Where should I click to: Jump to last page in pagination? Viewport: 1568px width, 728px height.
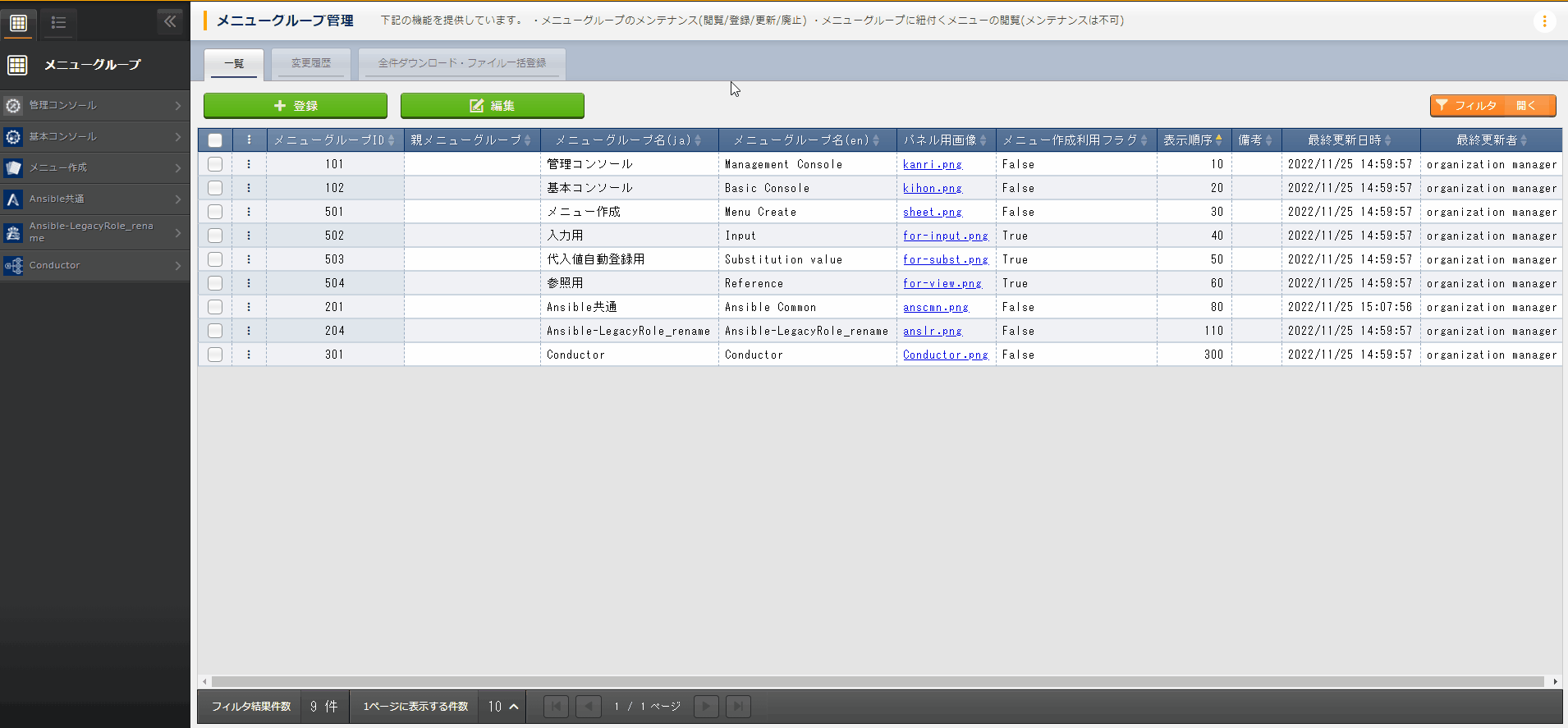click(738, 707)
